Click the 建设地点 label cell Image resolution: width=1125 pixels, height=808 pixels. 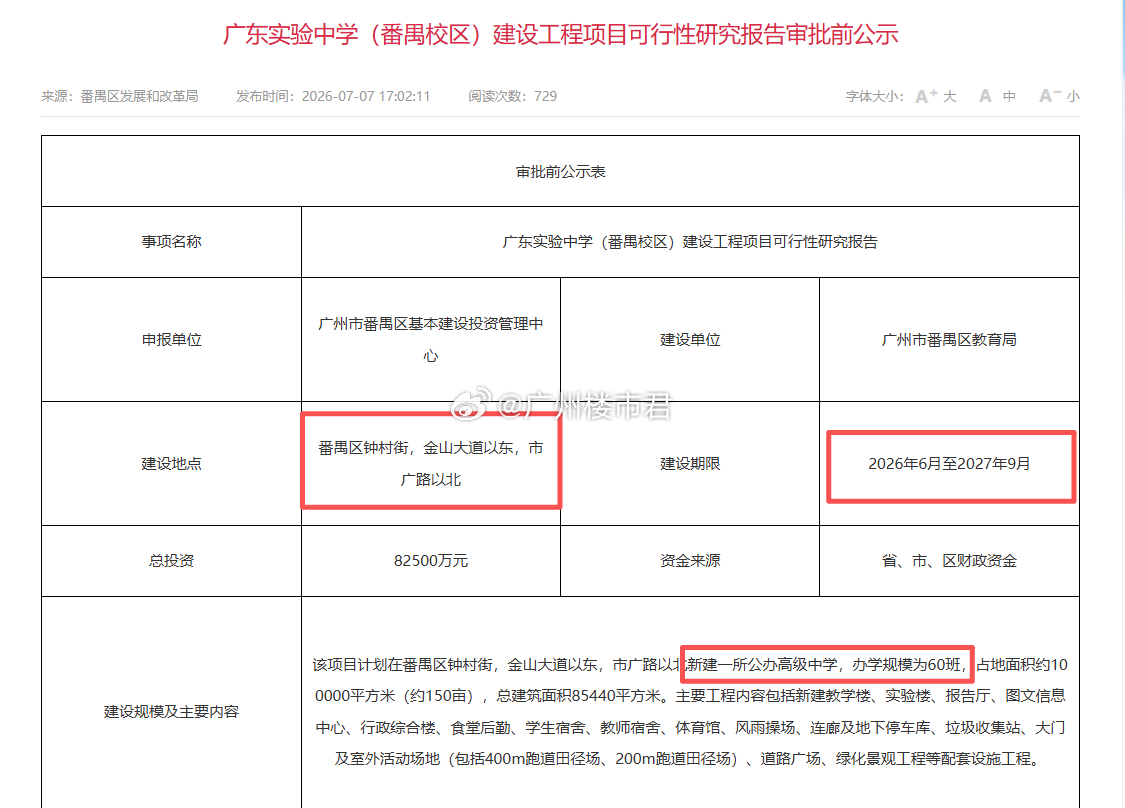click(x=171, y=464)
